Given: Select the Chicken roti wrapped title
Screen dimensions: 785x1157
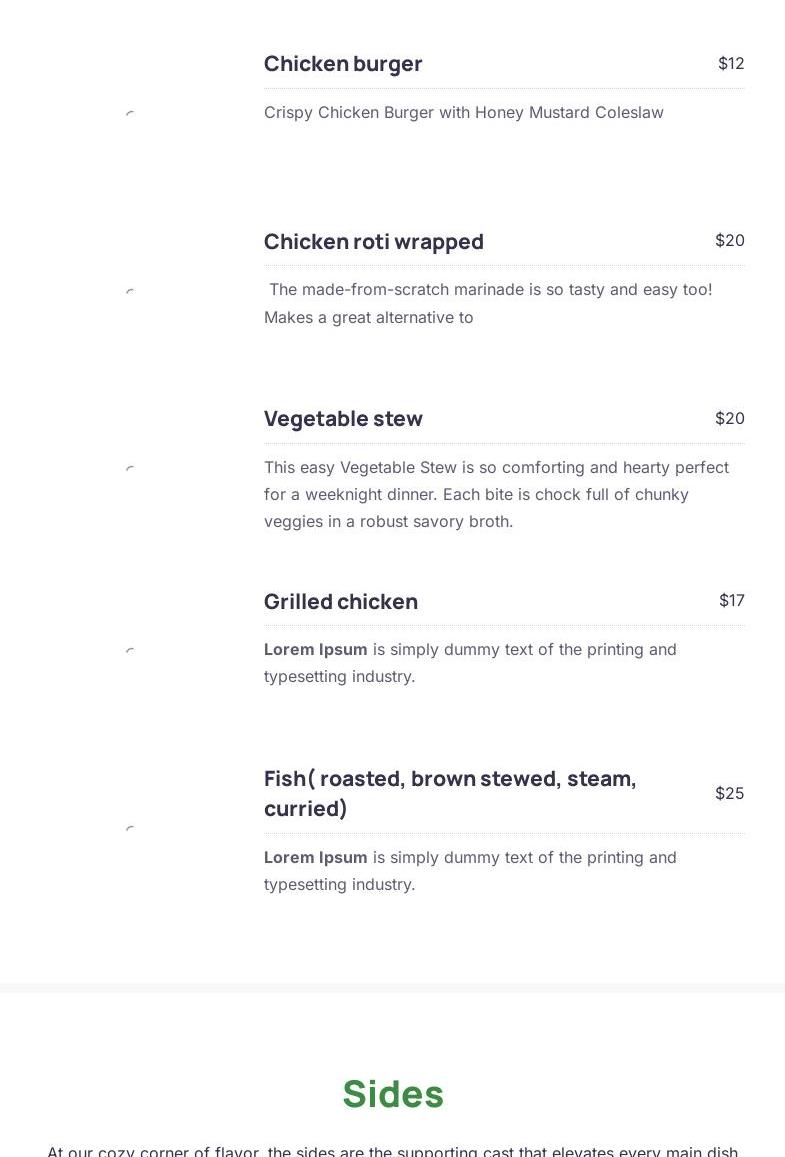Looking at the screenshot, I should point(374,242).
